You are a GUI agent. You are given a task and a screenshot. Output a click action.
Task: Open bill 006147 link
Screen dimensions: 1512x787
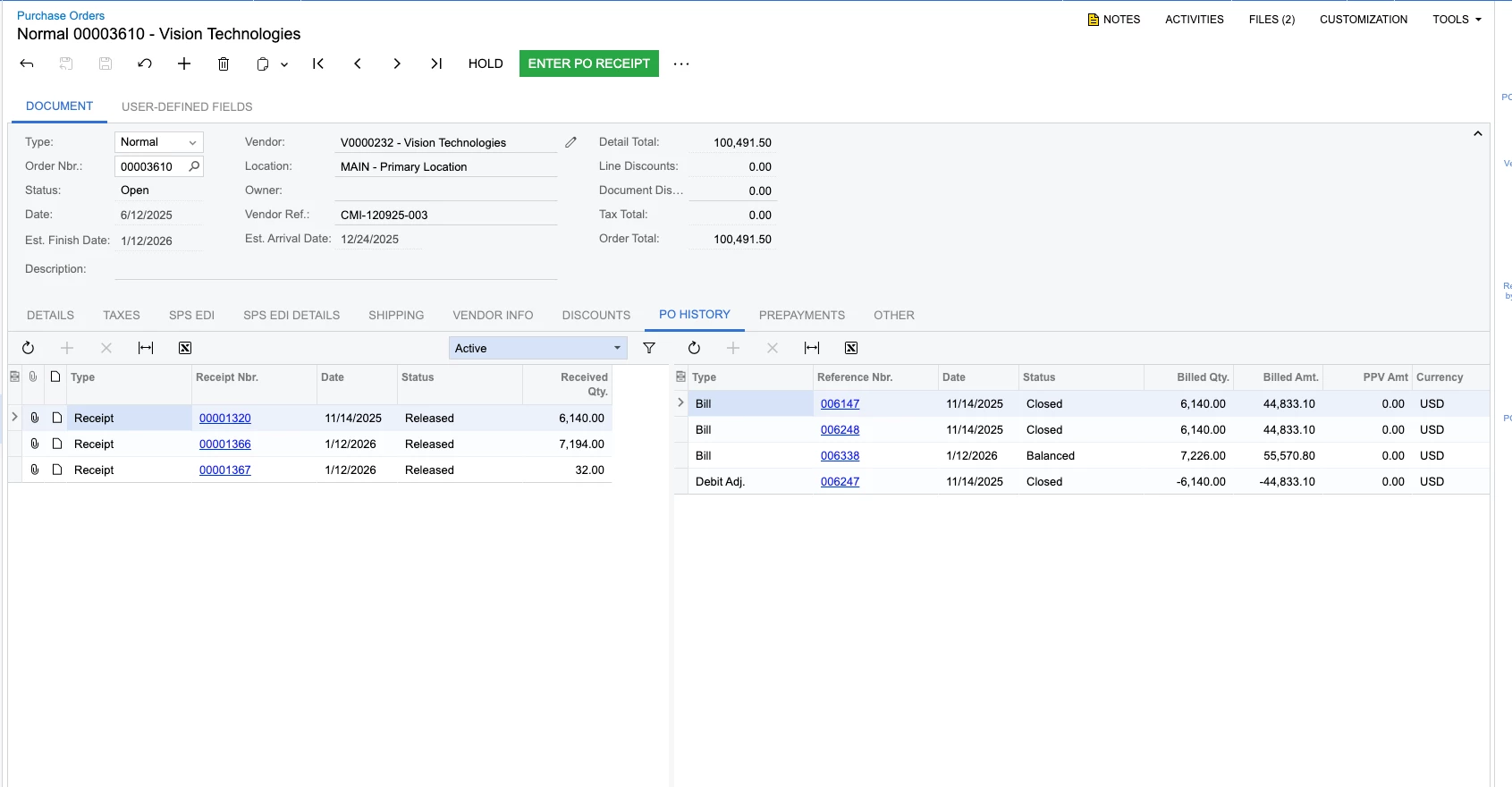840,403
